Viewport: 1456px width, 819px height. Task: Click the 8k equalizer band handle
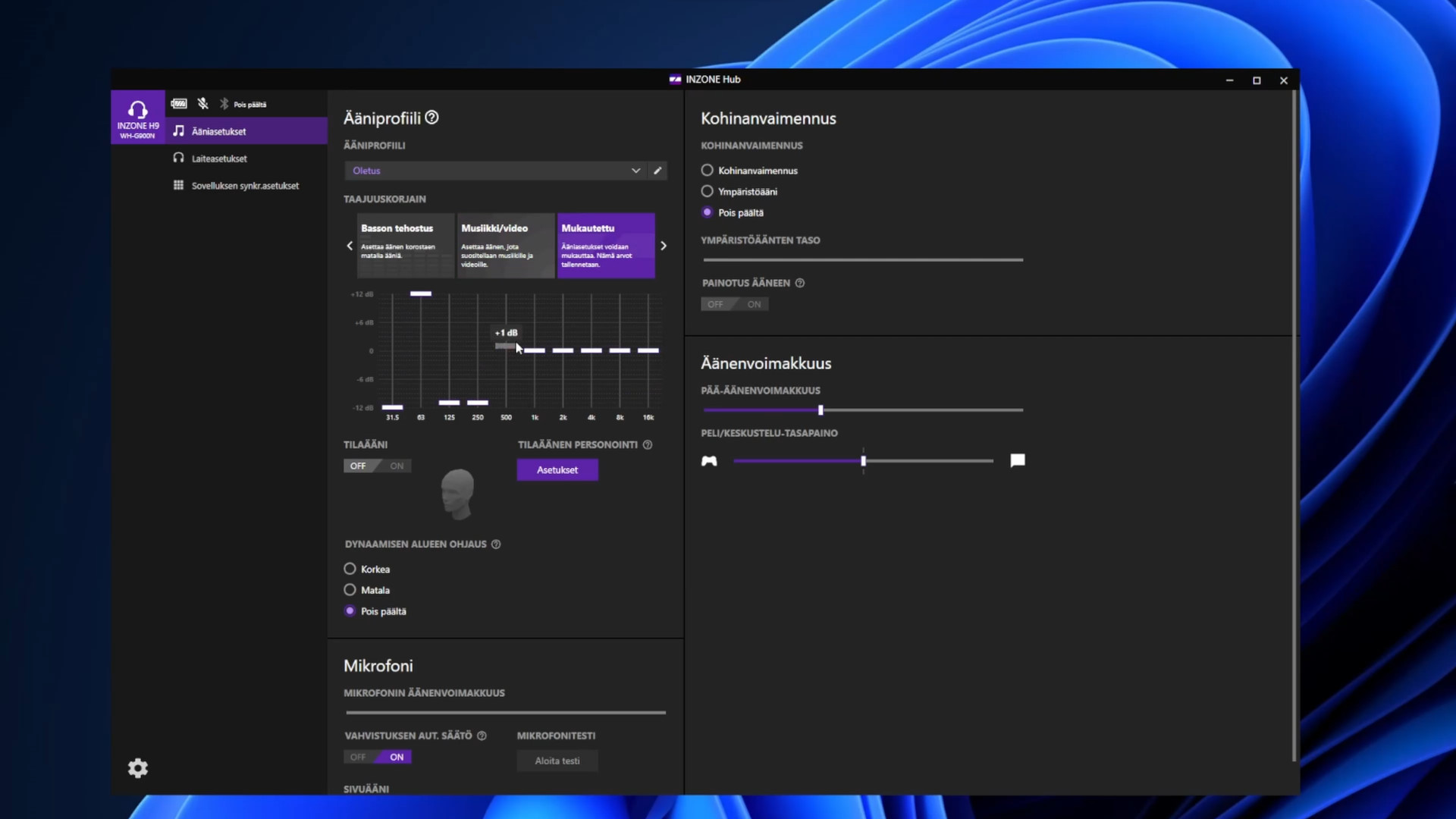(620, 350)
